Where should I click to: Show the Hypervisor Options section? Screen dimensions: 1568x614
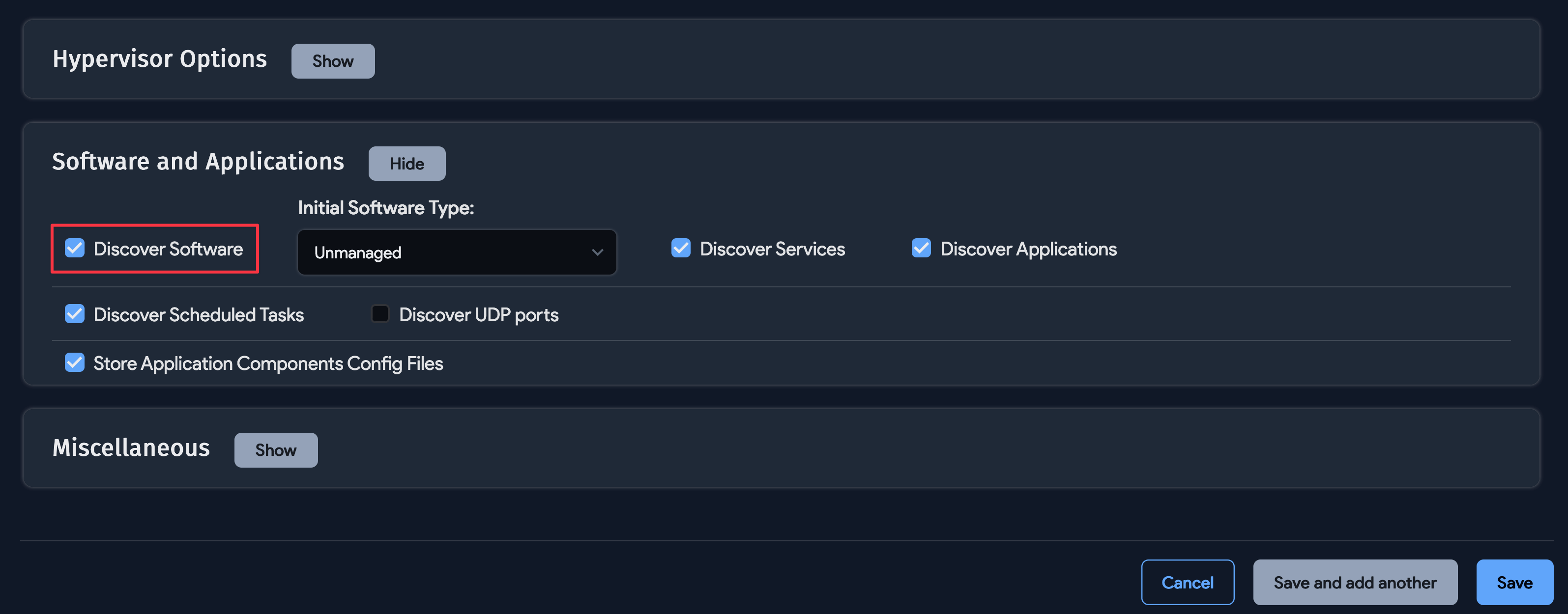pyautogui.click(x=332, y=61)
